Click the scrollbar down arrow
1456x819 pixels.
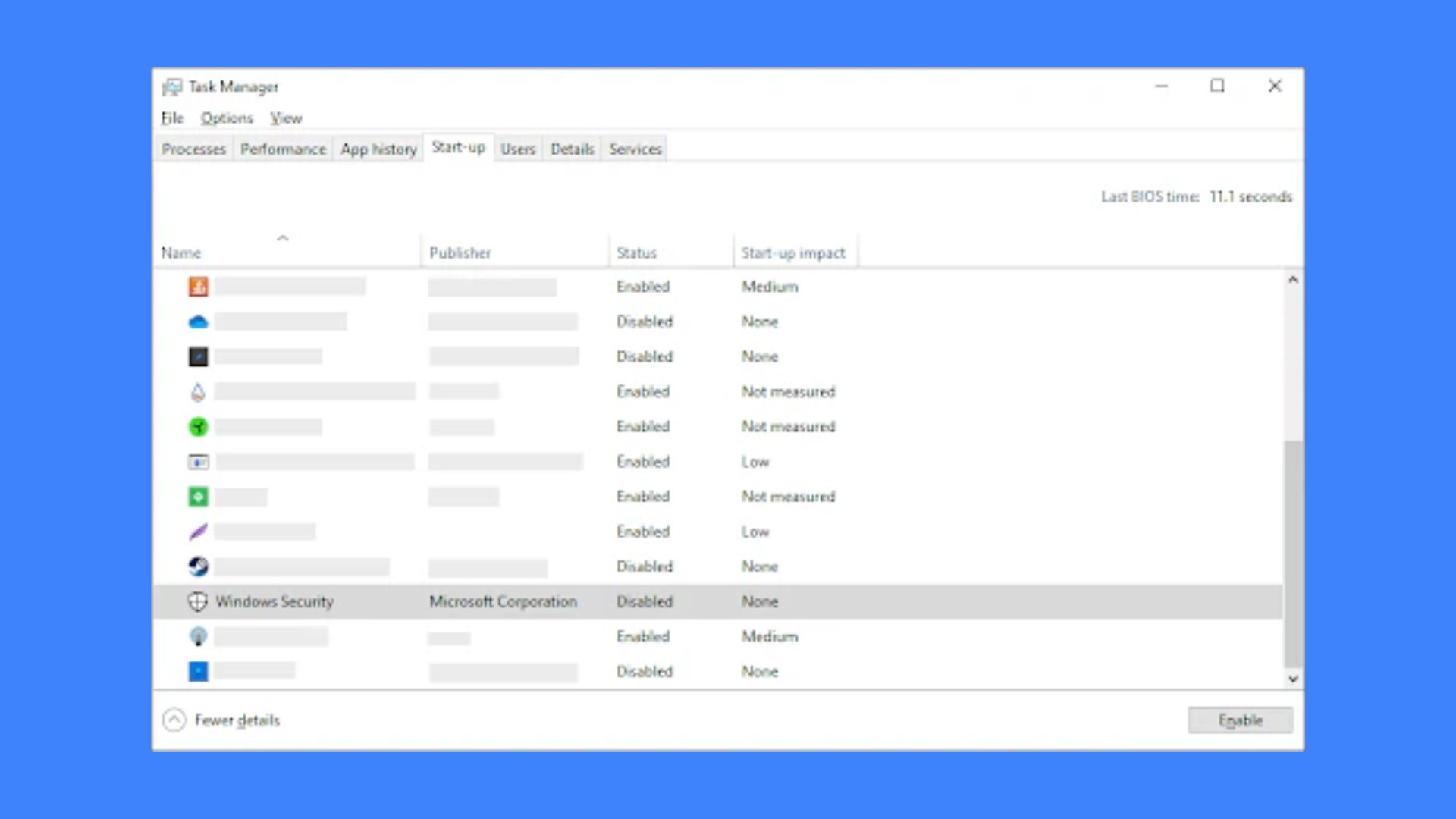(1293, 679)
